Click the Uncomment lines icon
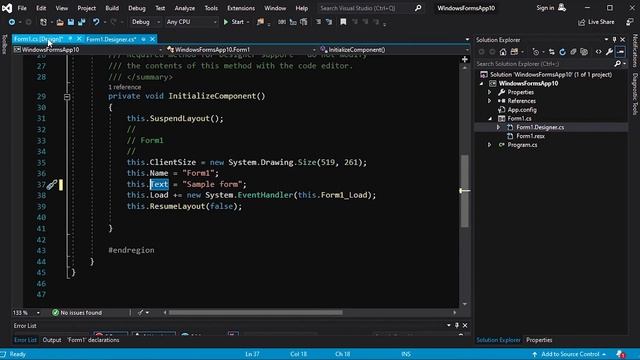Screen dimensions: 640x360 [x=329, y=22]
